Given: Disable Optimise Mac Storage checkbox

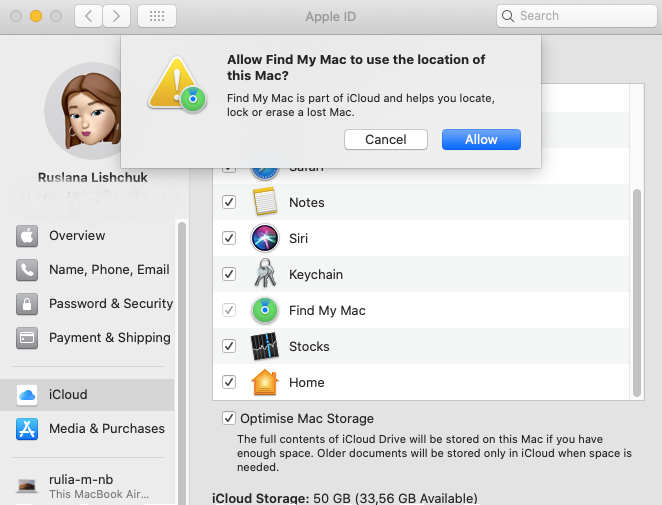Looking at the screenshot, I should pos(229,418).
